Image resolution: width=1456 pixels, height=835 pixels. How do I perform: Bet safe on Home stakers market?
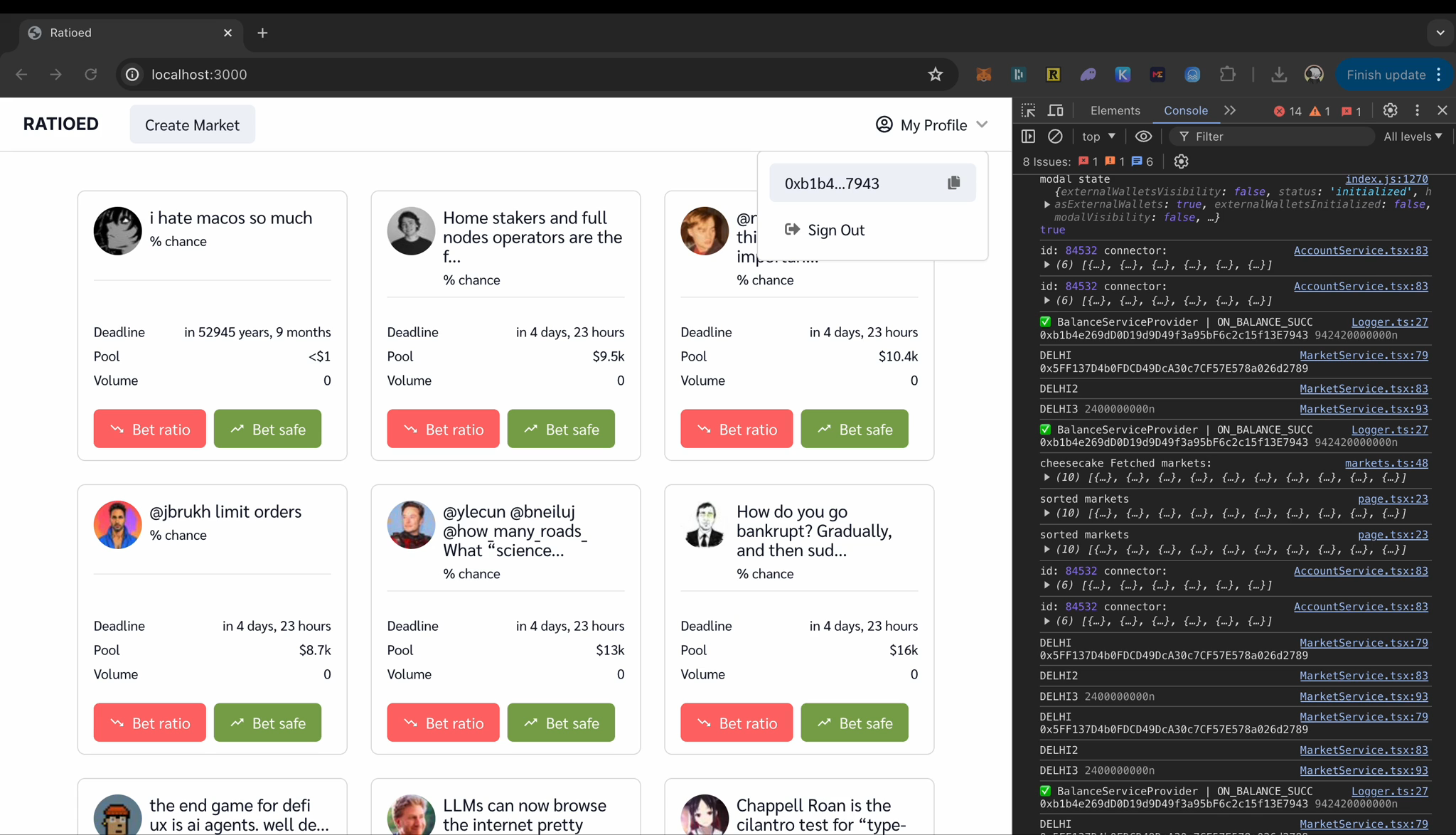561,429
